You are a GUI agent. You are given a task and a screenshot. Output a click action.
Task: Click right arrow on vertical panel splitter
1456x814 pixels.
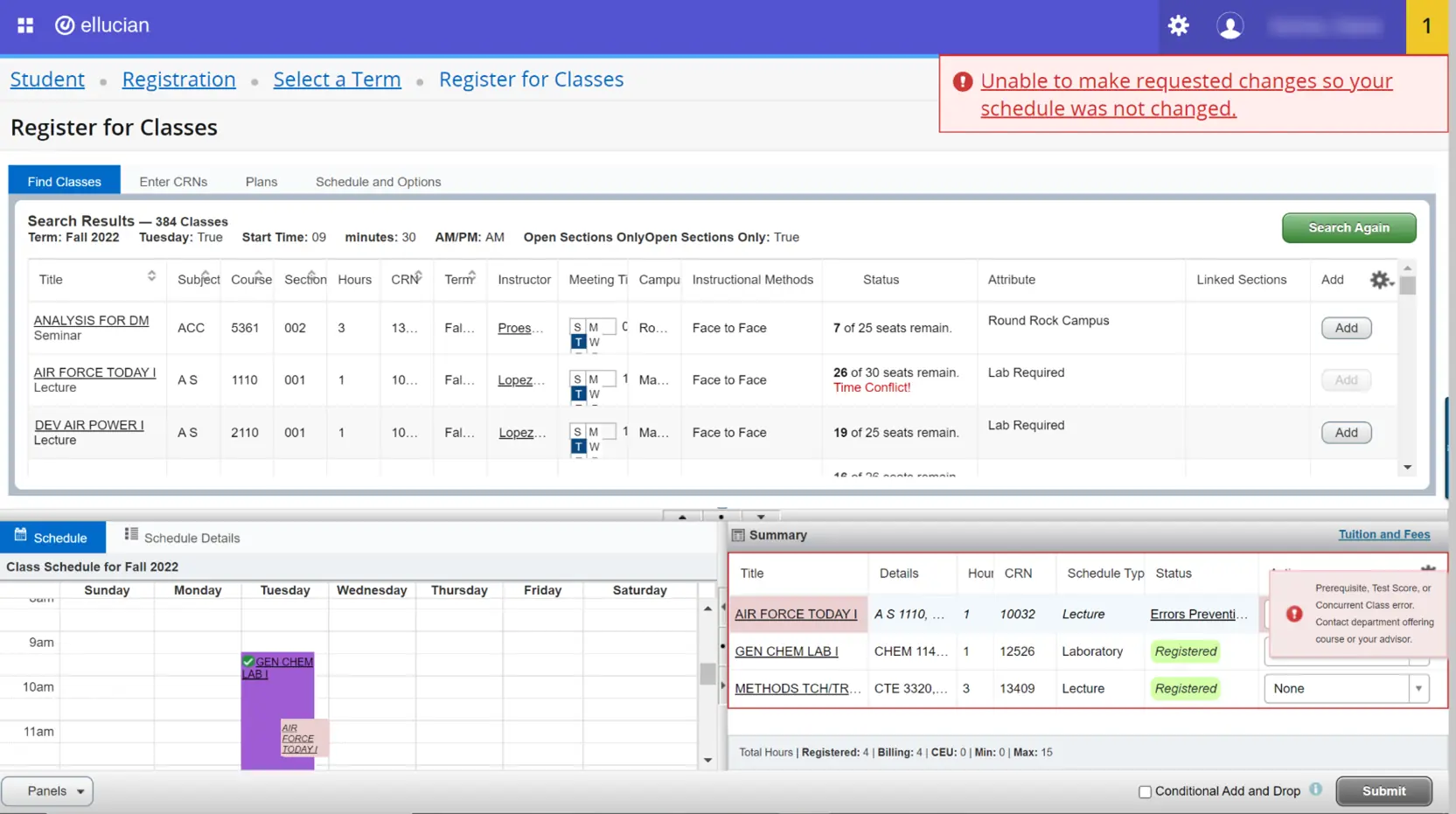[723, 685]
